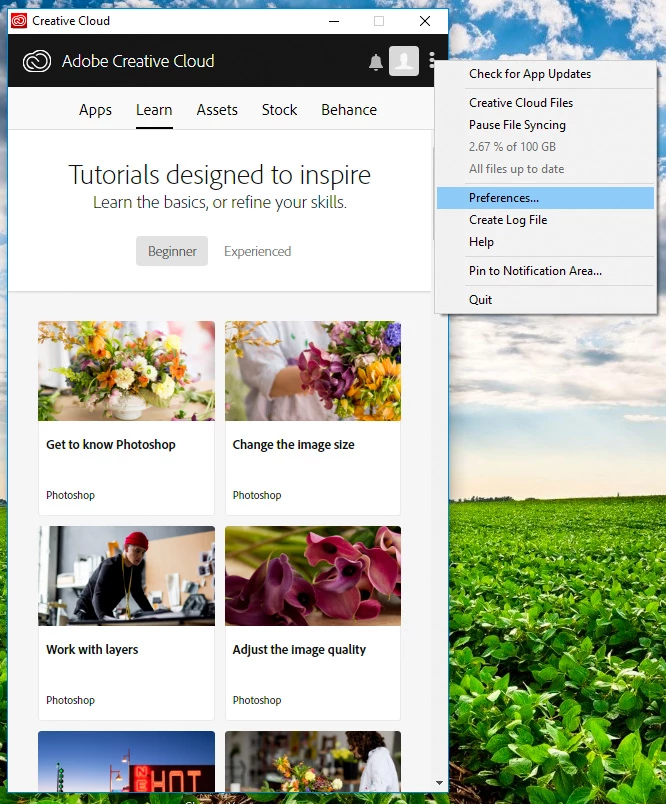Click the Adjust the image quality title
The height and width of the screenshot is (804, 666).
tap(299, 650)
